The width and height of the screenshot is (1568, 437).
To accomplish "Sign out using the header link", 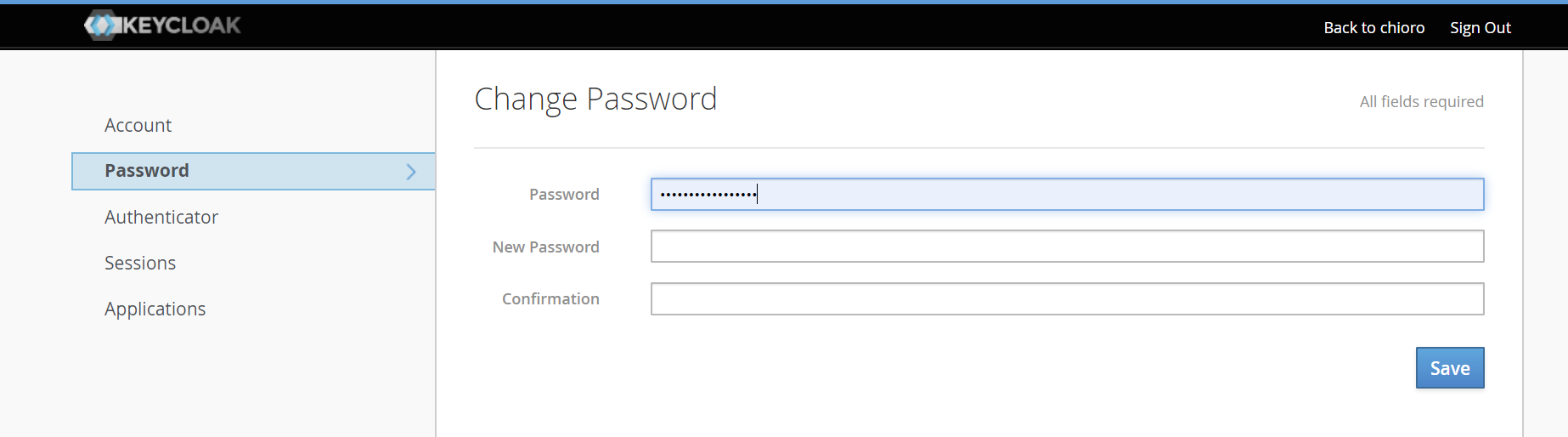I will (x=1480, y=28).
